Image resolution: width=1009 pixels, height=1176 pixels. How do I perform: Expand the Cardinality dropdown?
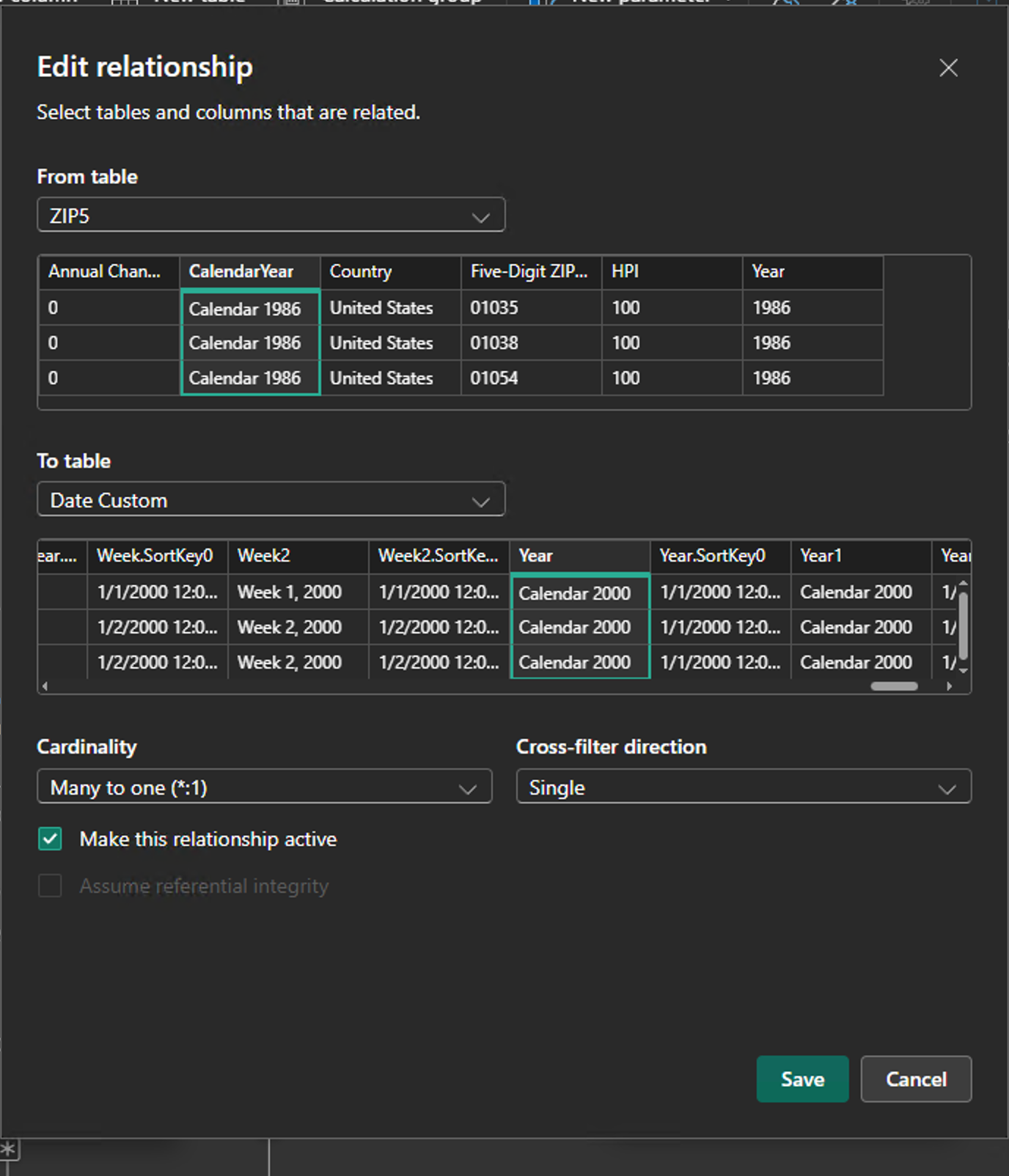click(264, 787)
